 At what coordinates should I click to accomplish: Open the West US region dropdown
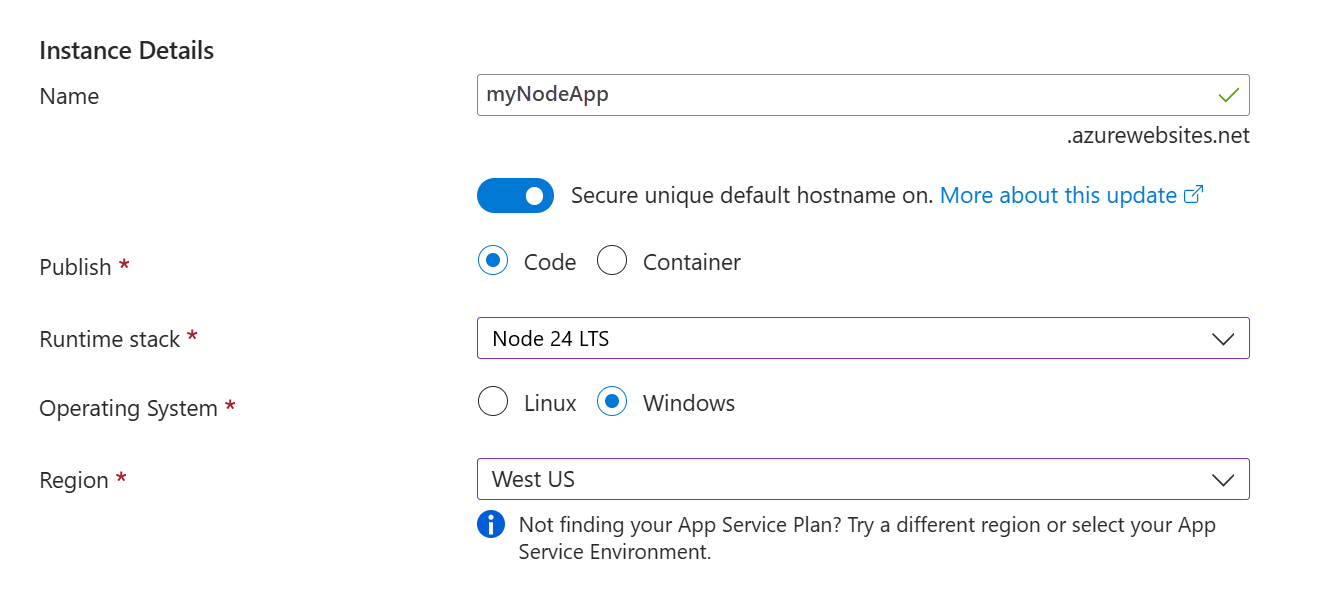coord(840,479)
